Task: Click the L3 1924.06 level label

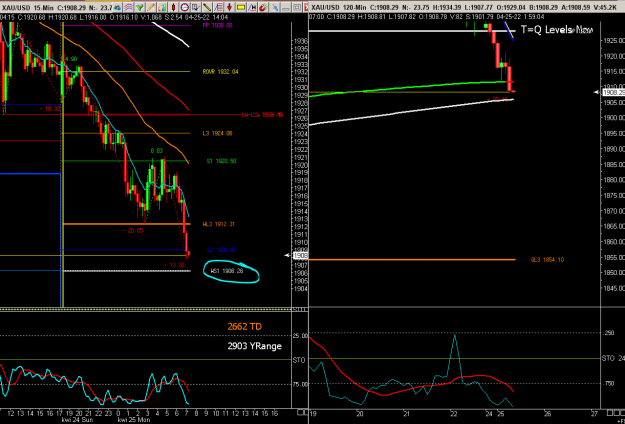Action: (217, 133)
